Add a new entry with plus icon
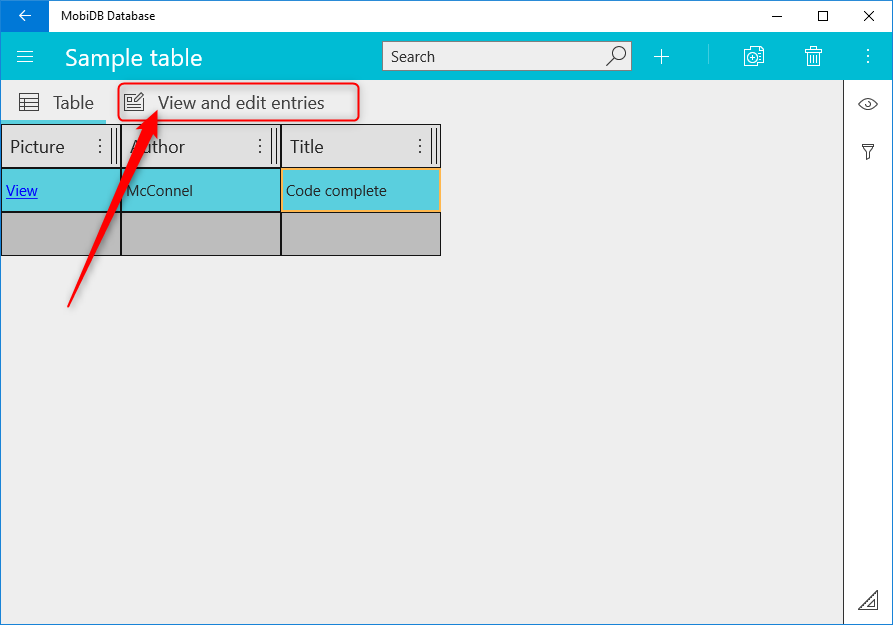The height and width of the screenshot is (625, 893). click(661, 56)
